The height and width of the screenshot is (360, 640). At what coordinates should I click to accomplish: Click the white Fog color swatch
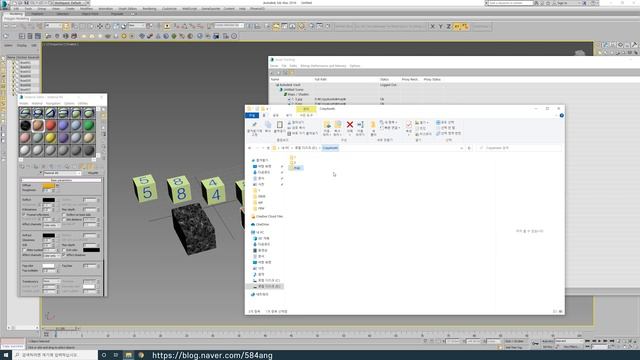click(x=48, y=266)
